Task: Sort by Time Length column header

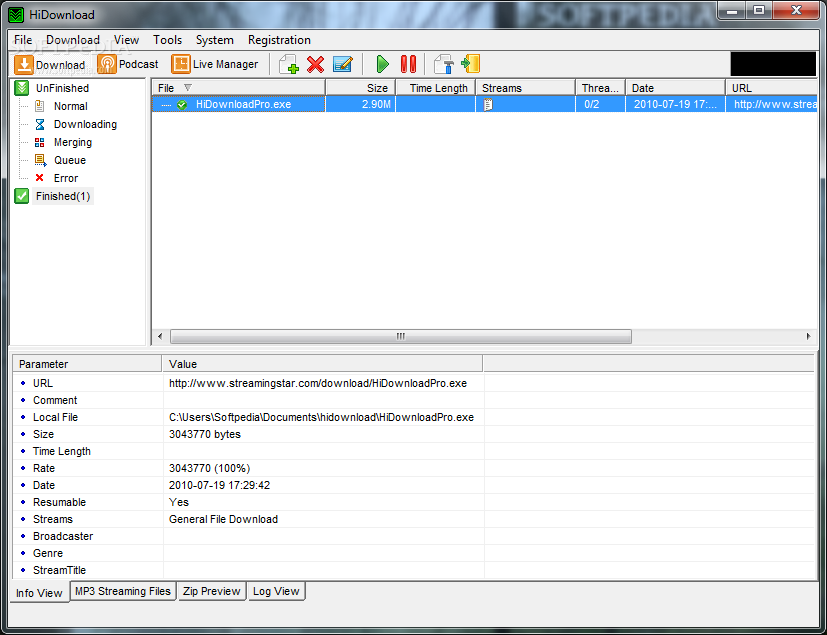Action: pos(436,88)
